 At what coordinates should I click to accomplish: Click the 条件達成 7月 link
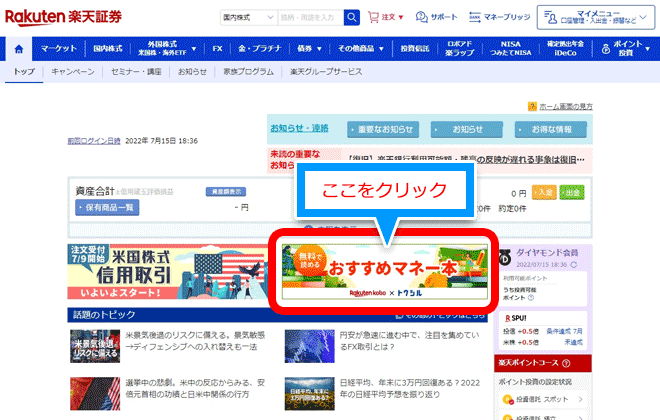click(x=564, y=331)
